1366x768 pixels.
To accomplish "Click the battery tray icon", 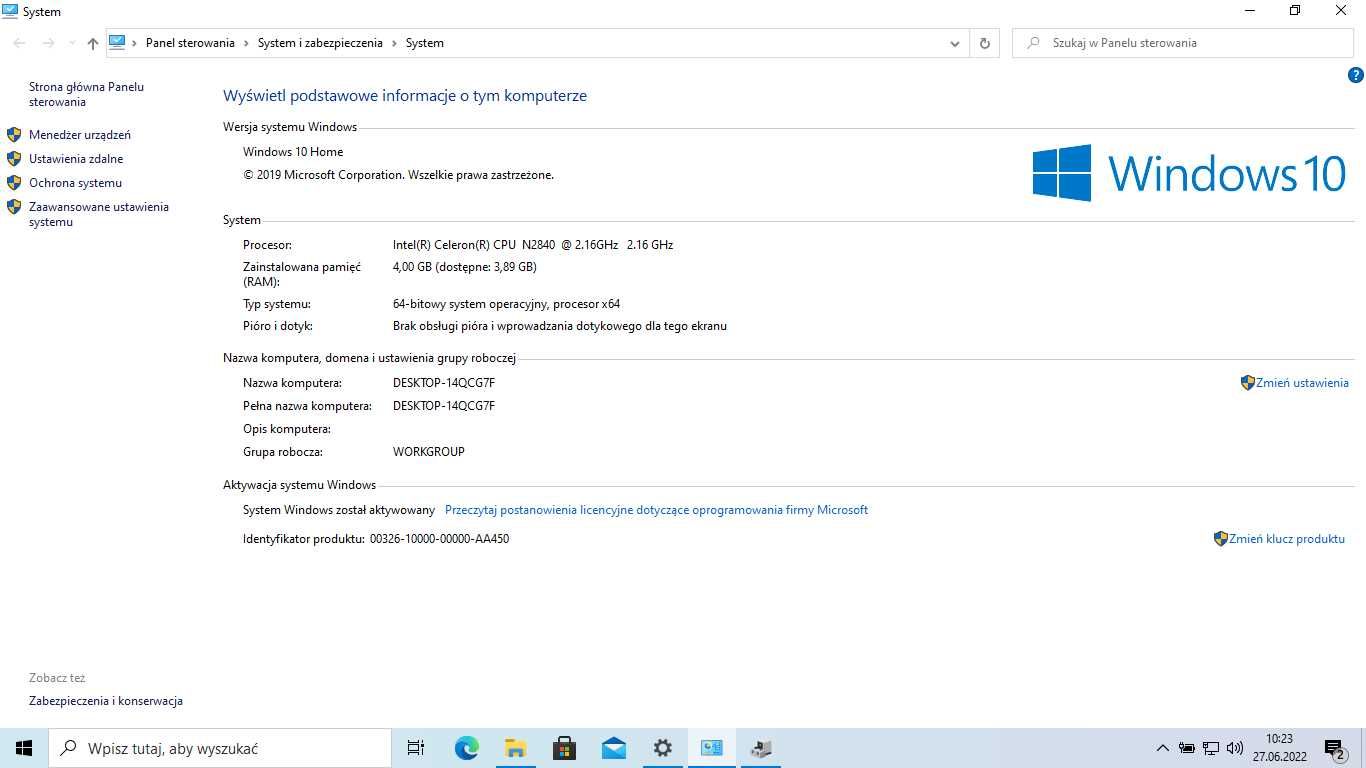I will pos(1187,748).
